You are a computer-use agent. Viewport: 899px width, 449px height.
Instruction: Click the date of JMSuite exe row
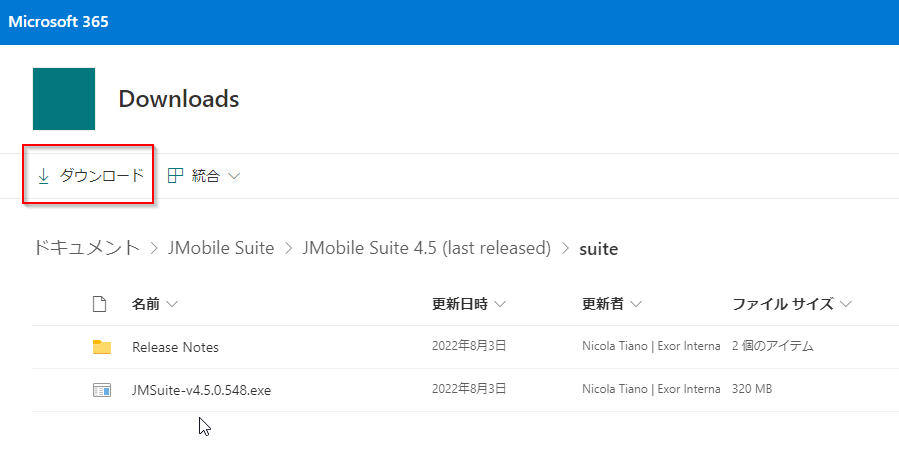click(x=469, y=389)
